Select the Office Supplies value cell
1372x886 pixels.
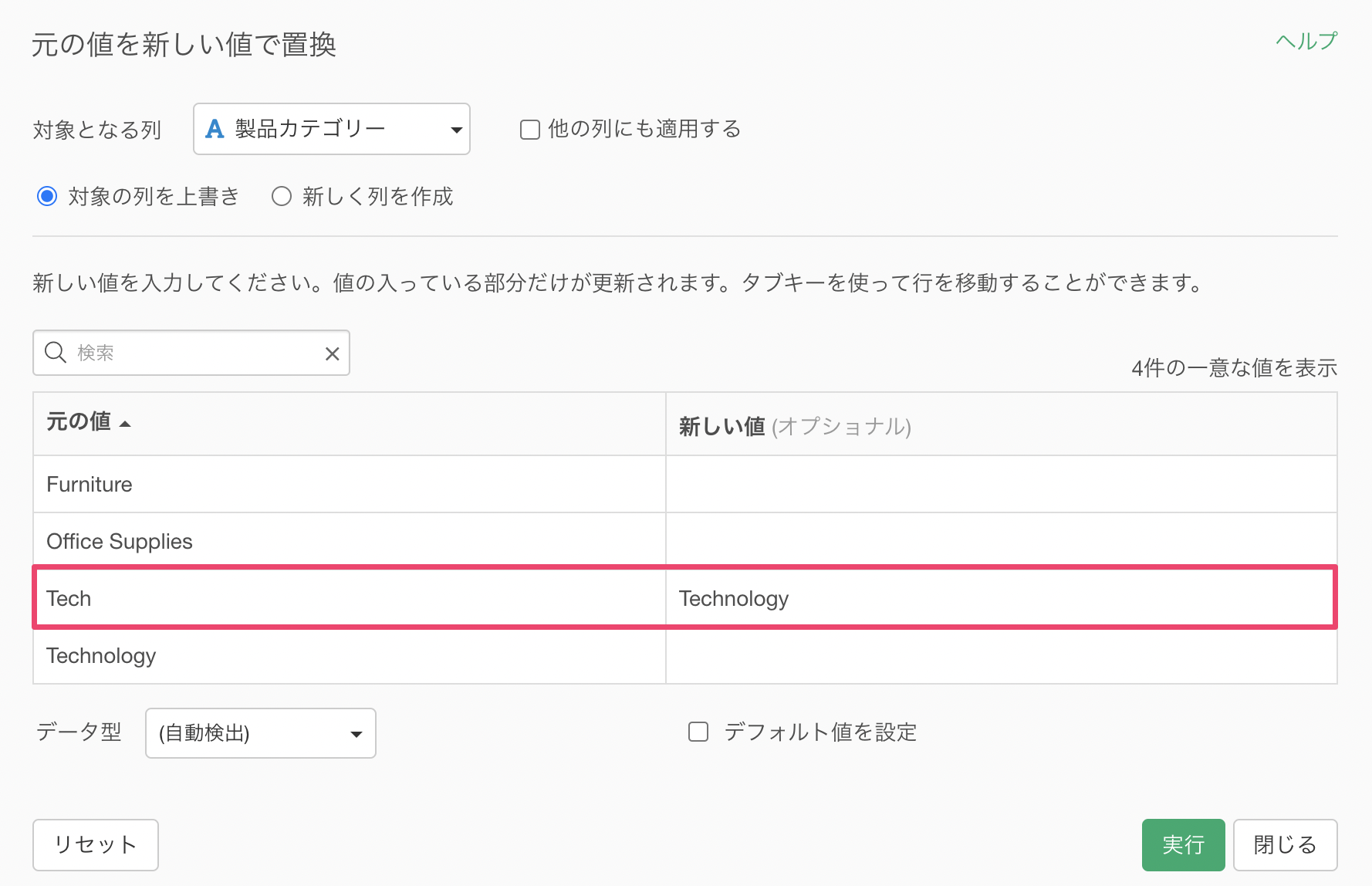tap(350, 541)
